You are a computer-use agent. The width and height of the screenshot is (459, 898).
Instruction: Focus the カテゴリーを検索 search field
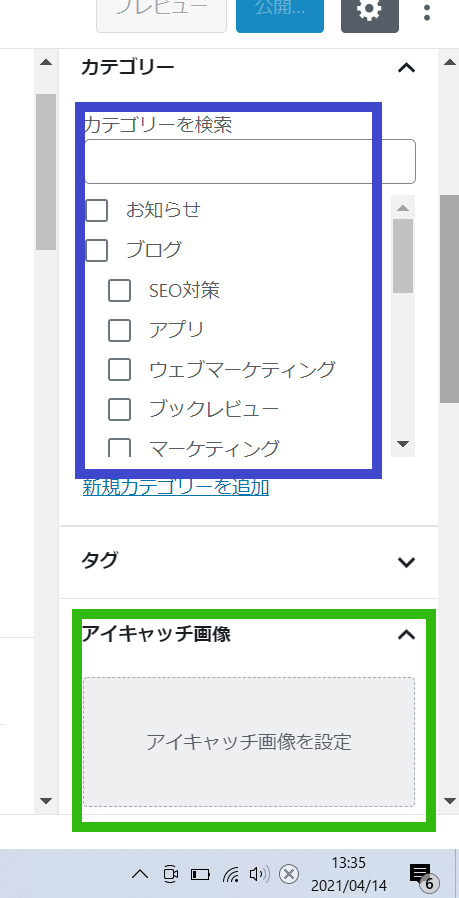(250, 162)
